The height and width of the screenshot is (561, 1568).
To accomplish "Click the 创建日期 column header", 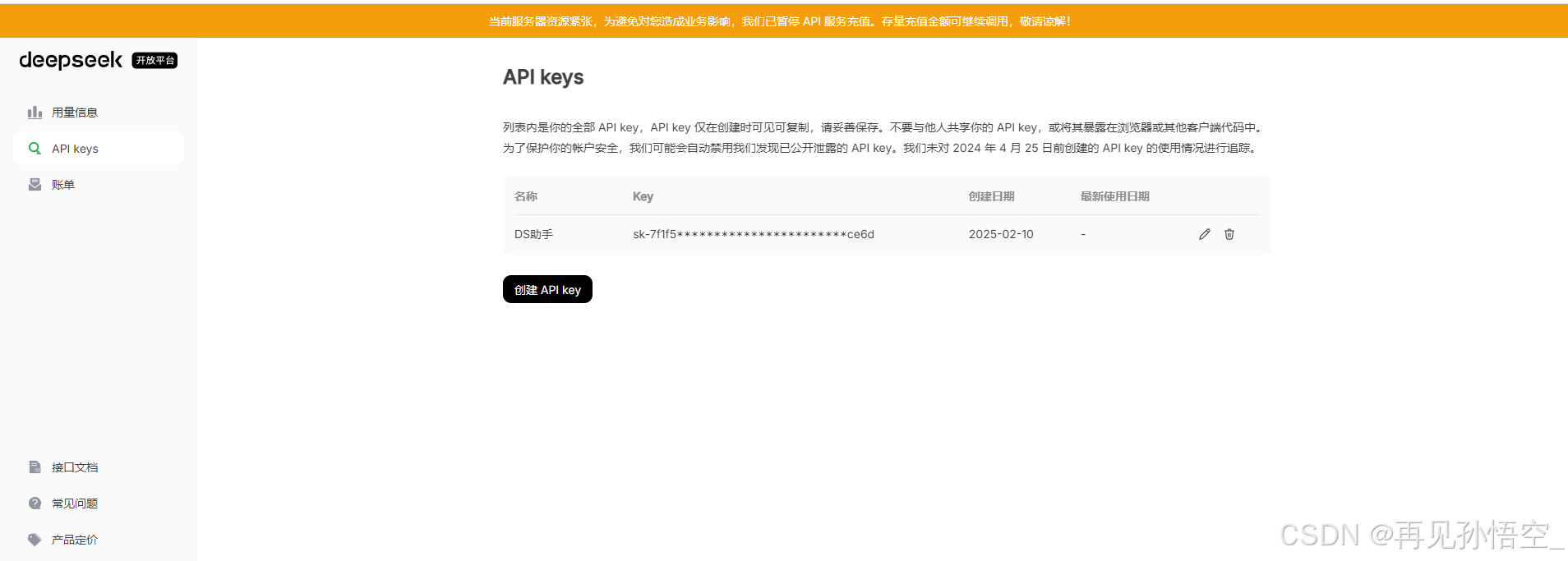I will 991,196.
